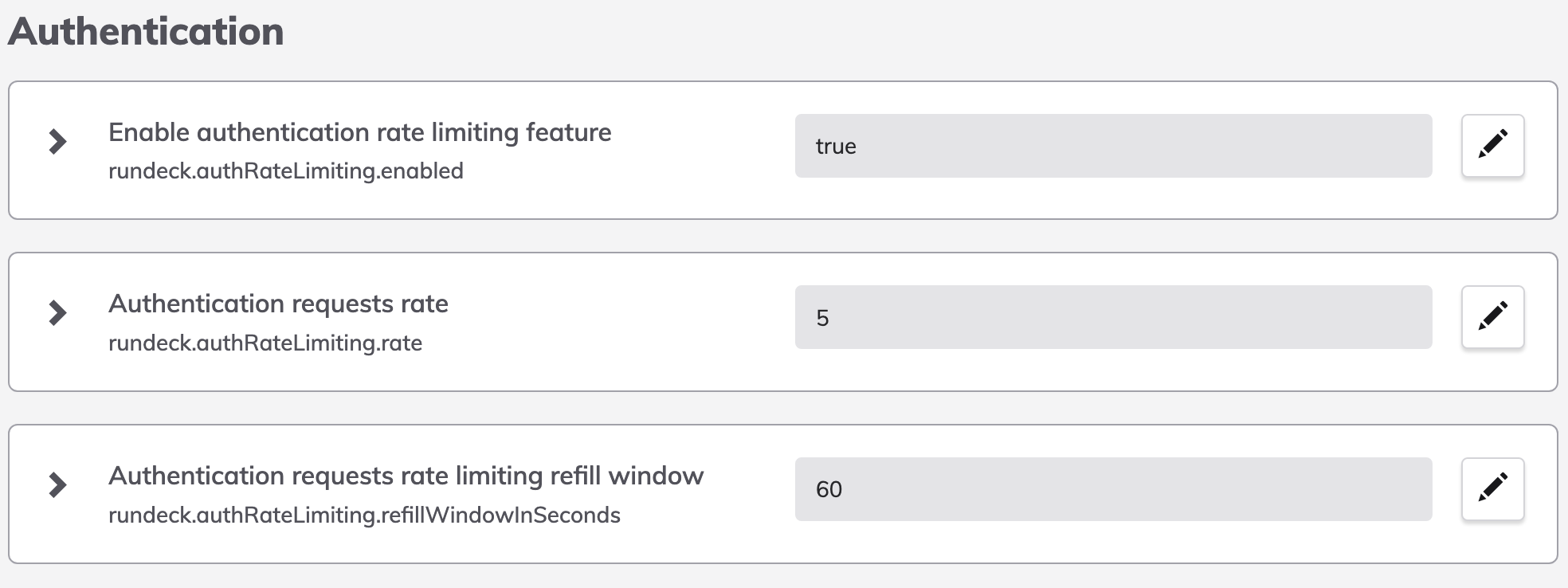This screenshot has height=588, width=1568.
Task: Select the value field showing true
Action: [1113, 146]
